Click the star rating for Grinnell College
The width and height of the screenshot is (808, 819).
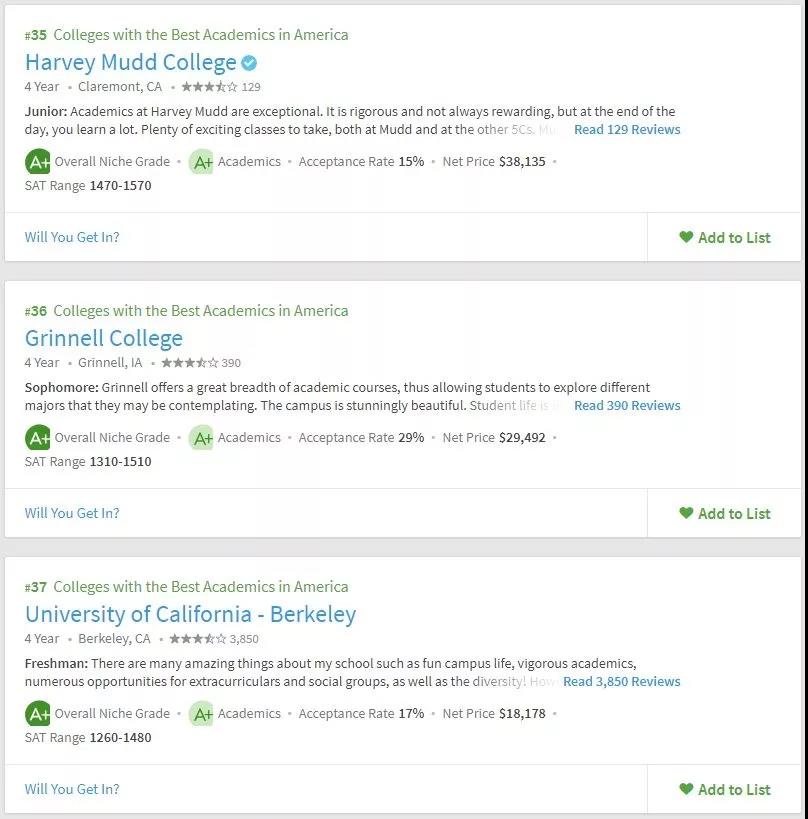coord(190,362)
